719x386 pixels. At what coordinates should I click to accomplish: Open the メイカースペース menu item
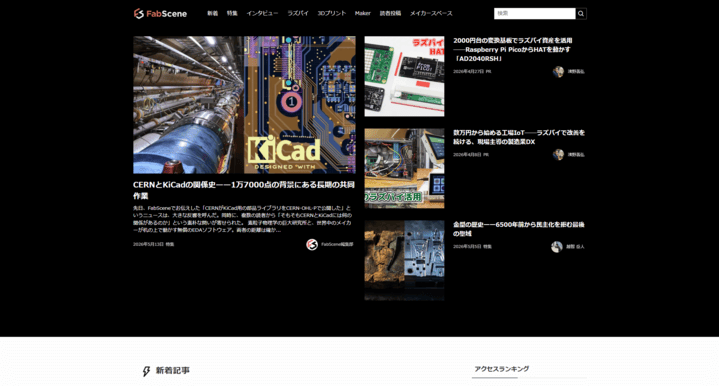coord(431,13)
